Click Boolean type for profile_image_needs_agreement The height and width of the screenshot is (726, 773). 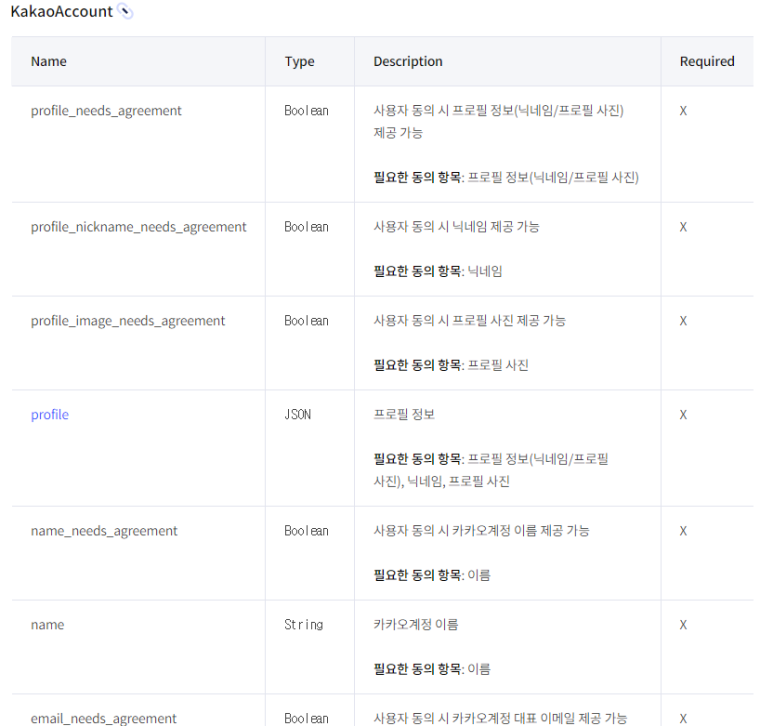(x=306, y=321)
